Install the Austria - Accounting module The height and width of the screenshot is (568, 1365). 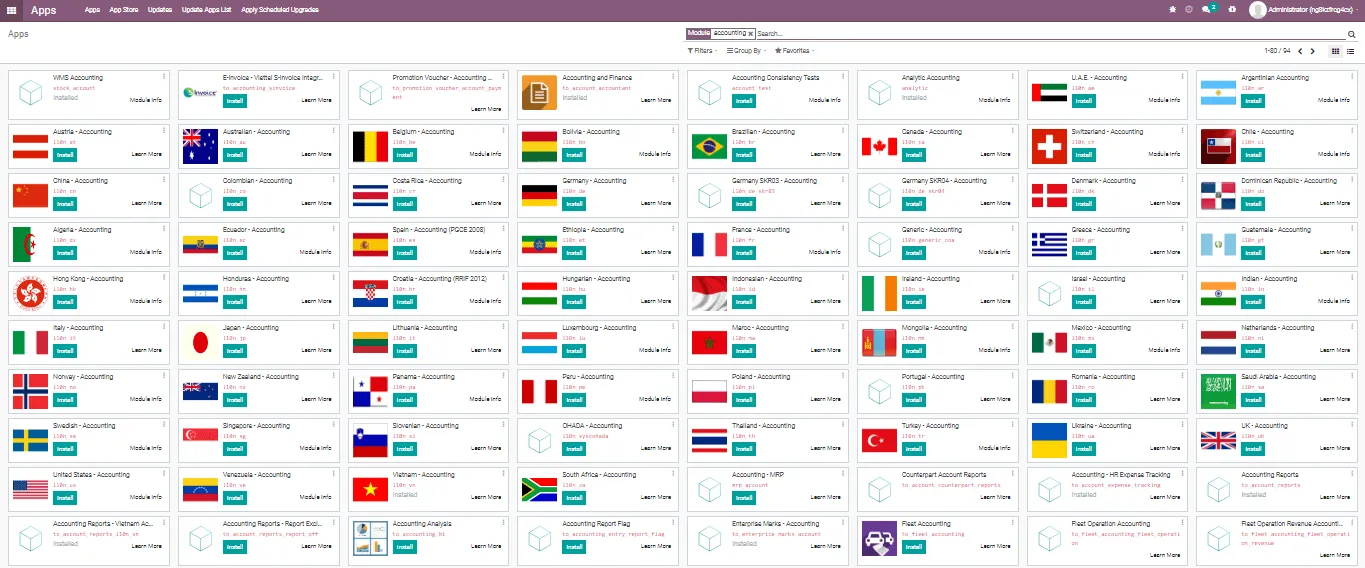point(65,154)
